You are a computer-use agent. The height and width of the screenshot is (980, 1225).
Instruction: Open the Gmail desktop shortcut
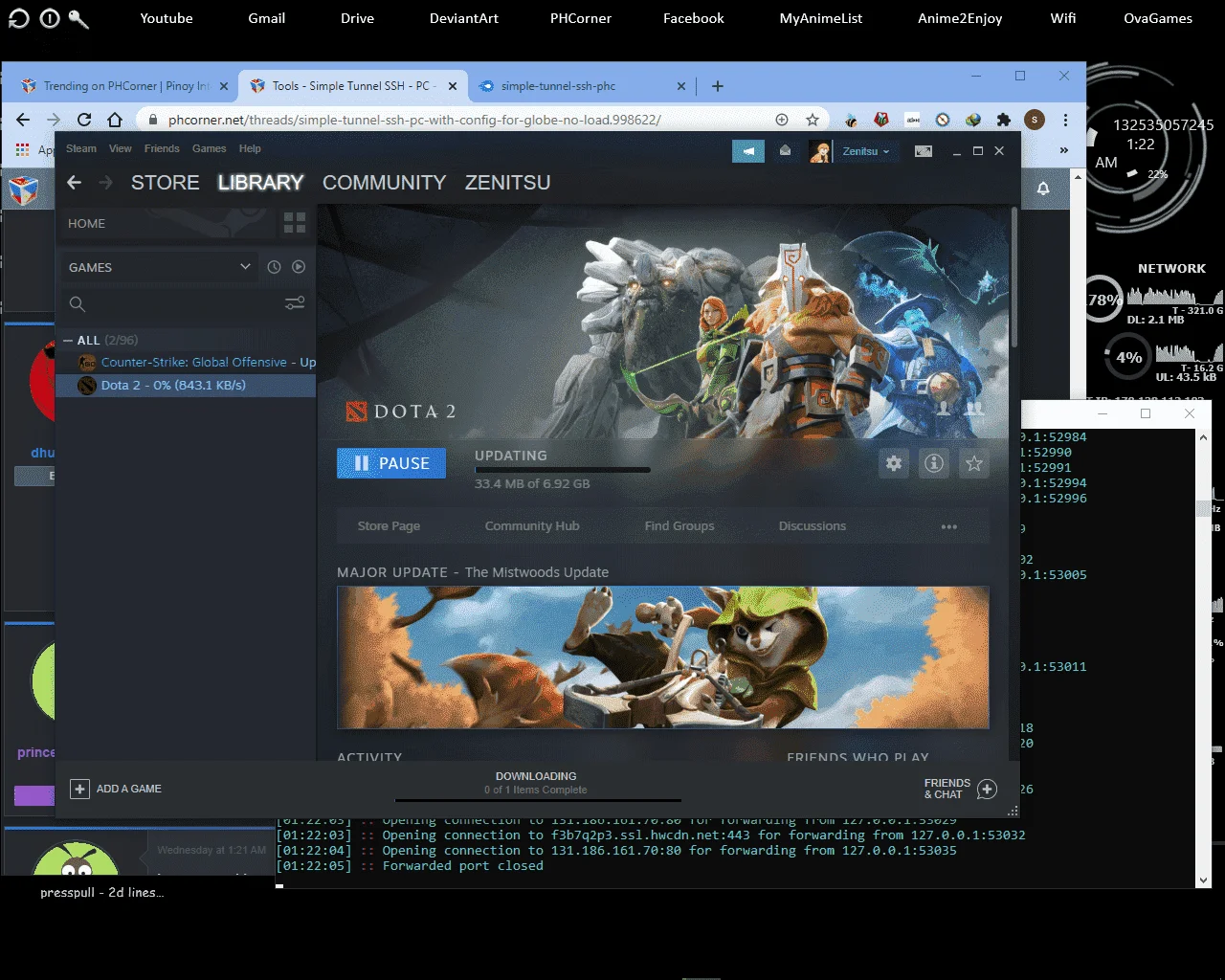pyautogui.click(x=267, y=18)
